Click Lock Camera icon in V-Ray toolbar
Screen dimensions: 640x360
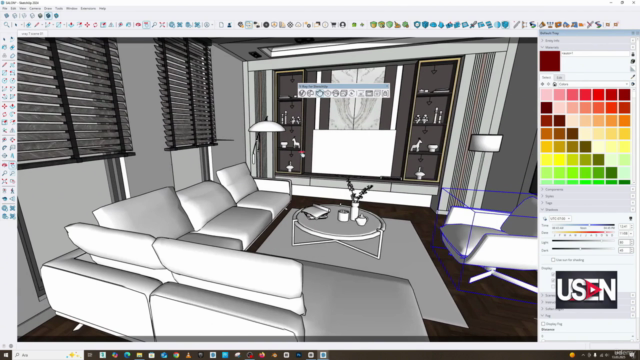[385, 93]
